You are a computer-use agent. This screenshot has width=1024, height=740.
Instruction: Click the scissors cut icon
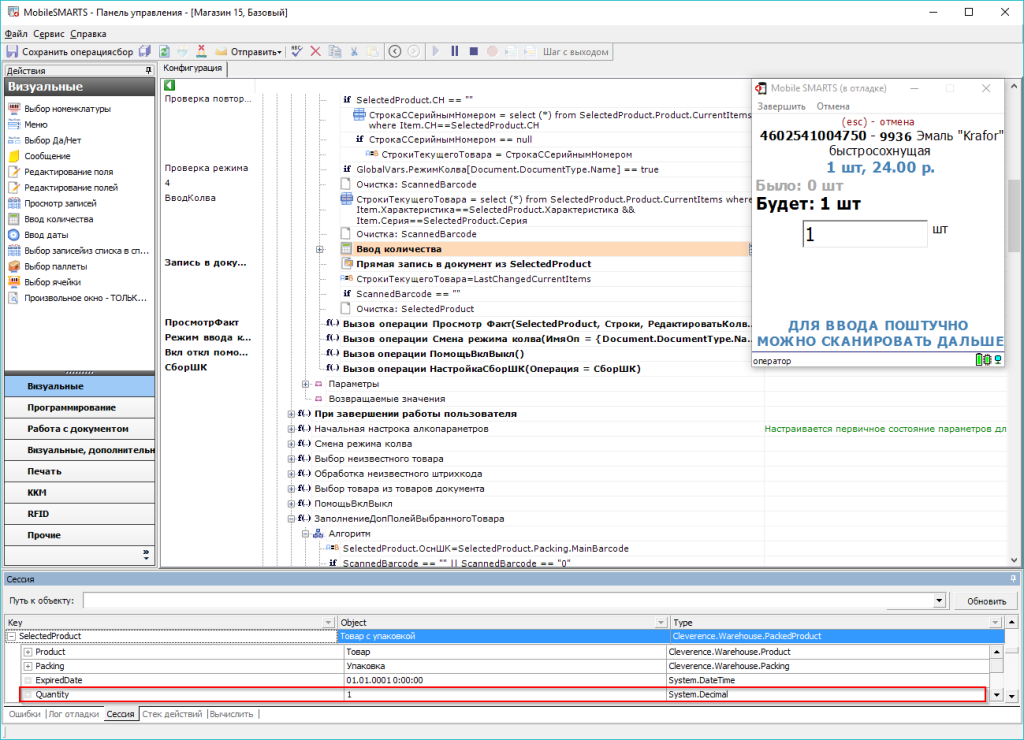coord(354,52)
